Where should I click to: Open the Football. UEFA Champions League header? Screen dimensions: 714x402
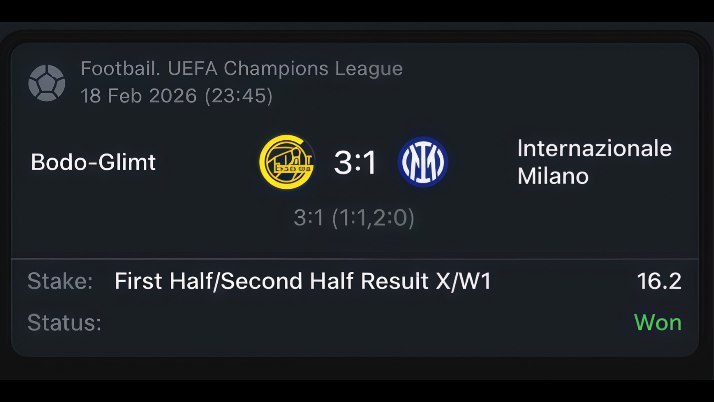242,69
